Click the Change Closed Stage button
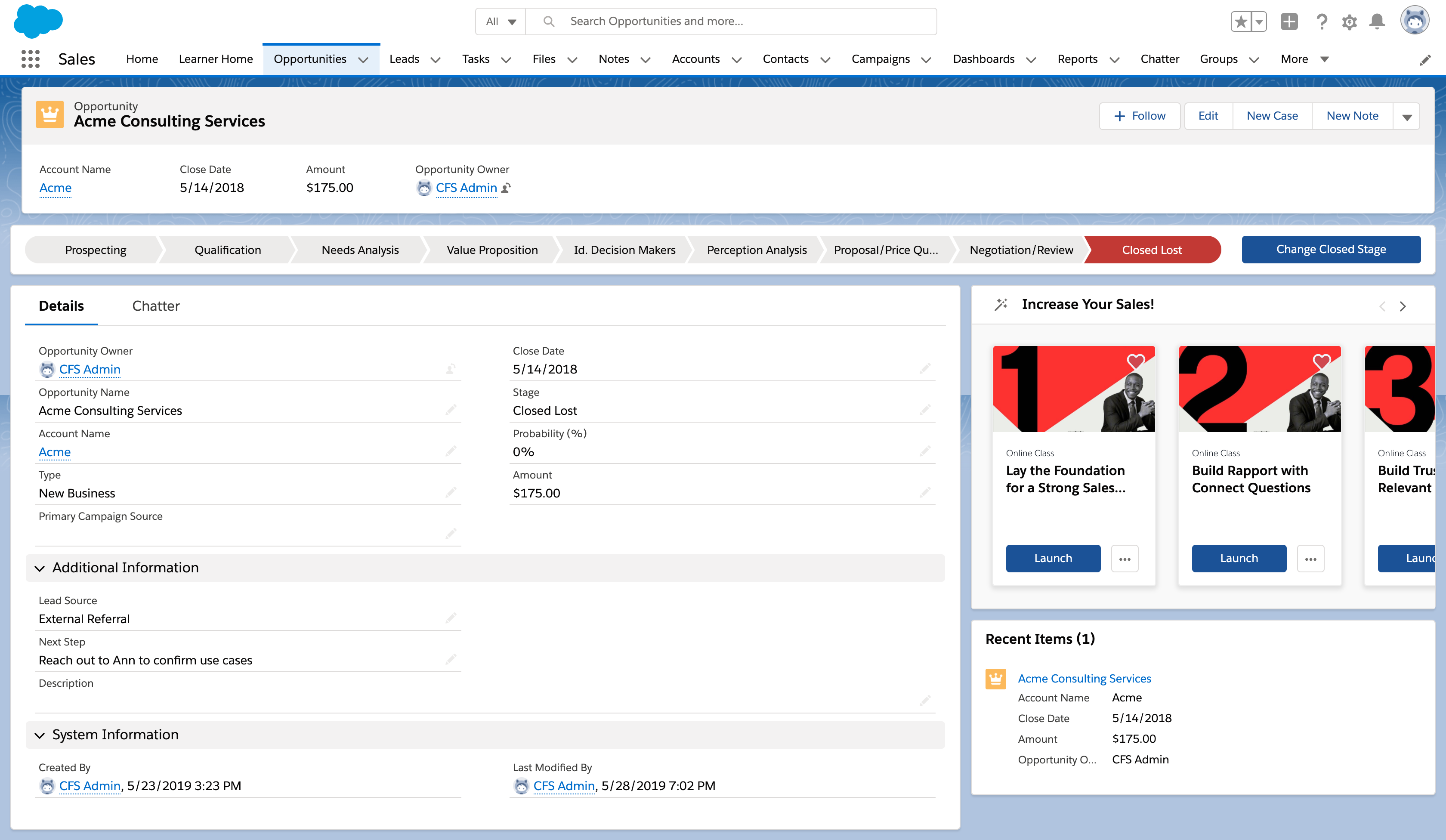 pos(1331,250)
